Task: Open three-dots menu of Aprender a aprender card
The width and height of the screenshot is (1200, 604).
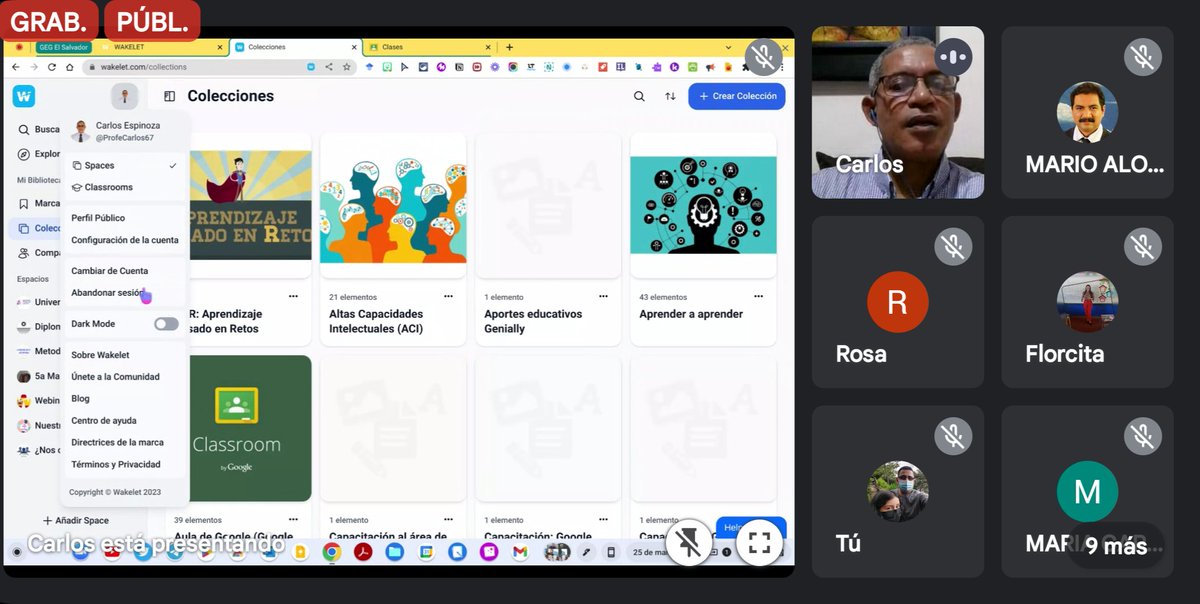Action: point(758,296)
